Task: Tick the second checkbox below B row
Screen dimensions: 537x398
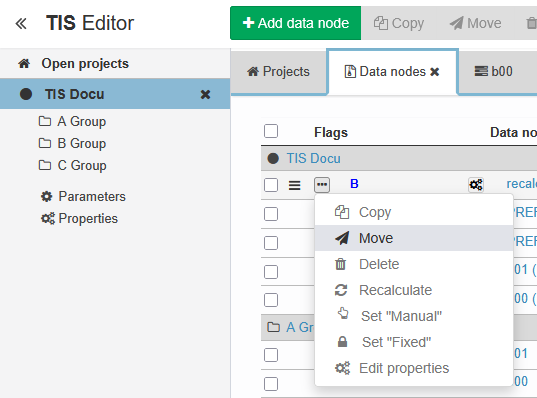Action: [271, 243]
